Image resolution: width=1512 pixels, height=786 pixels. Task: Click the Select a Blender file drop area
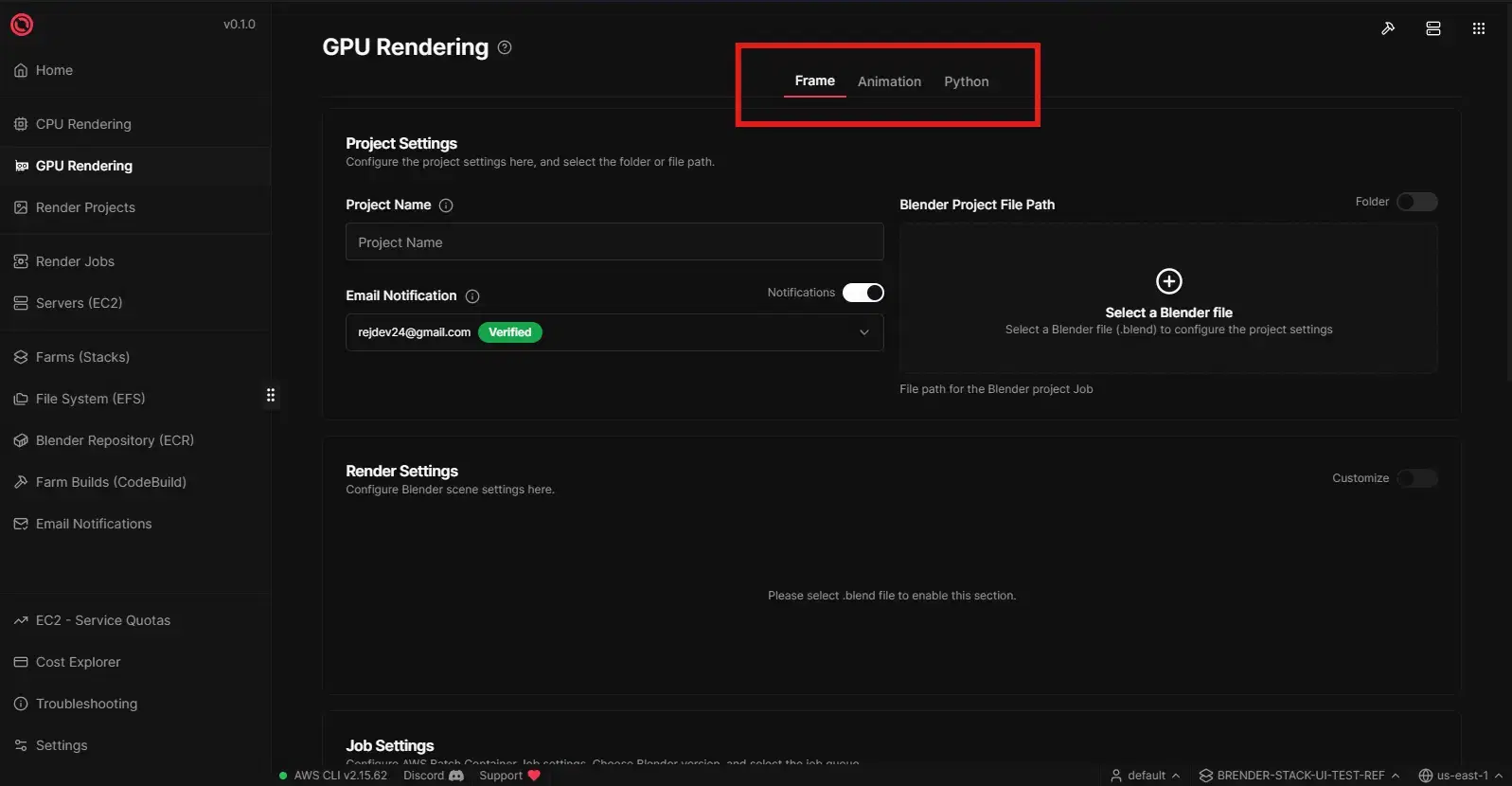(x=1168, y=297)
